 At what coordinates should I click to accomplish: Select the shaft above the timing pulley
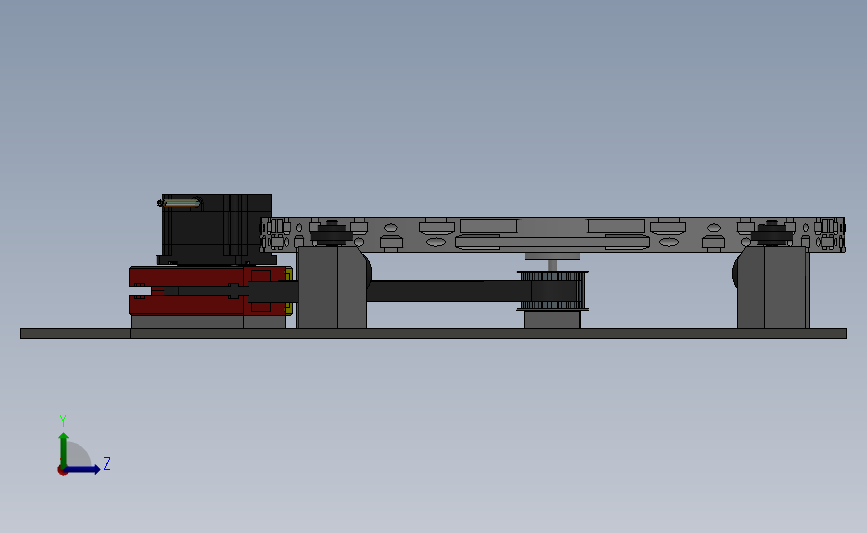coord(552,265)
